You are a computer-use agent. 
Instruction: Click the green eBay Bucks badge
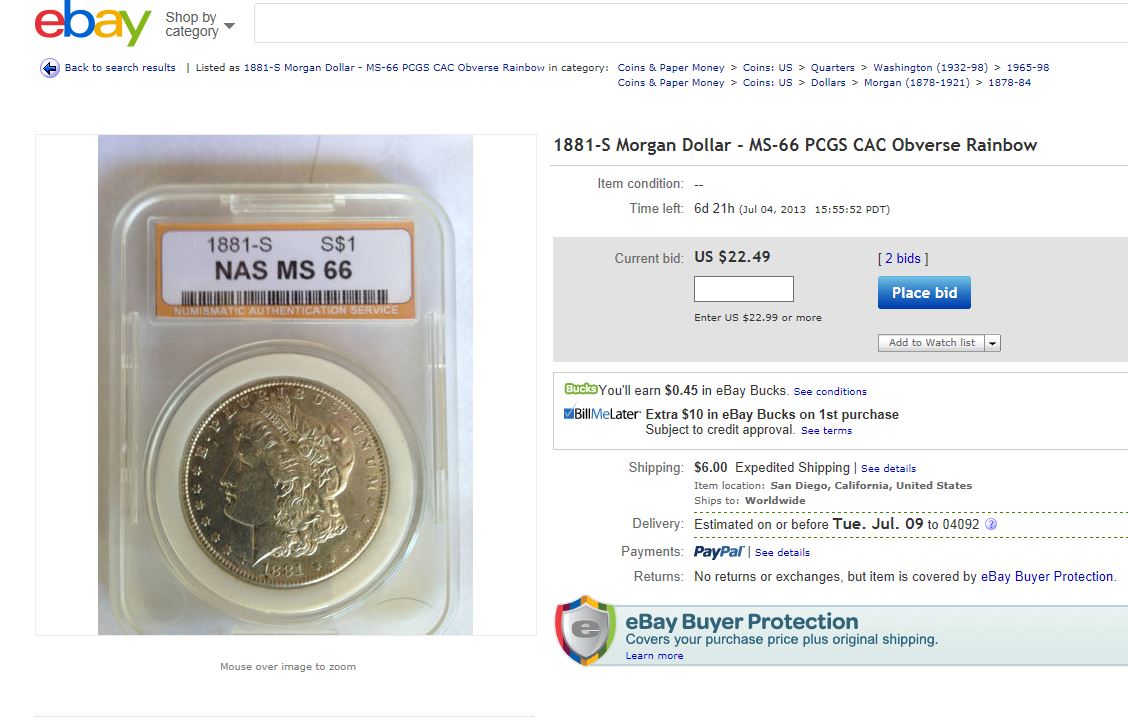[x=581, y=389]
